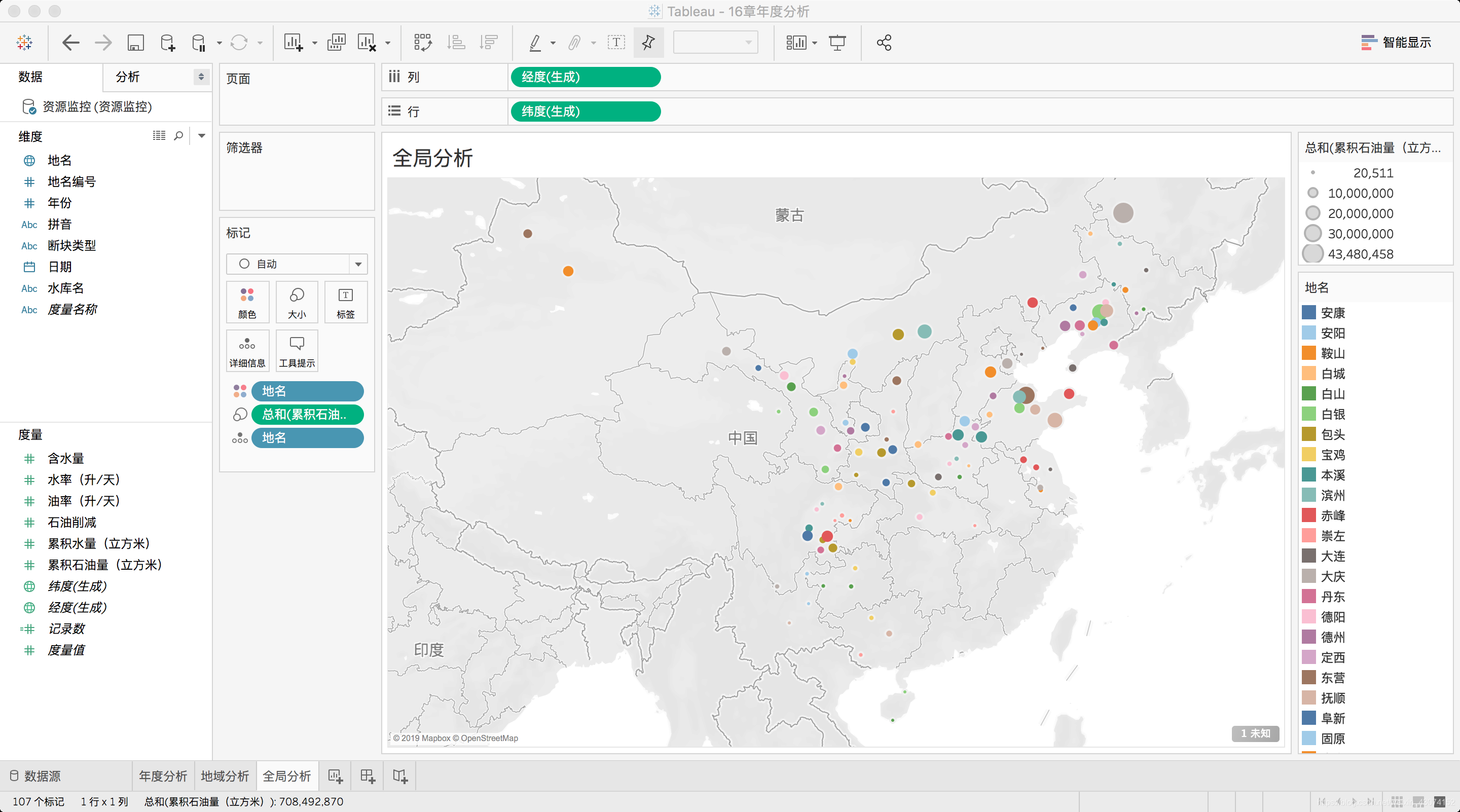
Task: Open the fit view size dropdown in toolbar
Action: point(715,43)
